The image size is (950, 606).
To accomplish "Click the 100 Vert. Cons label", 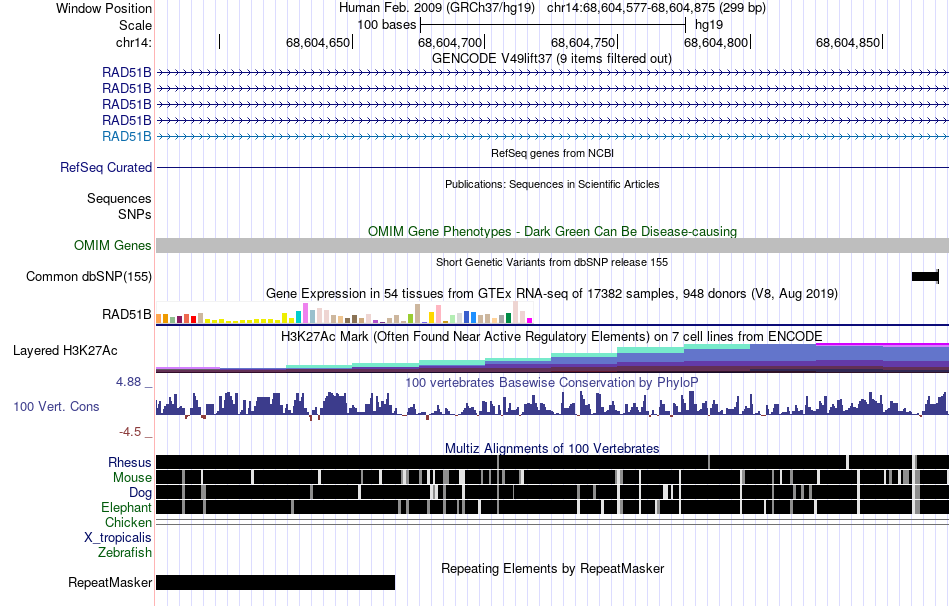I will 56,407.
